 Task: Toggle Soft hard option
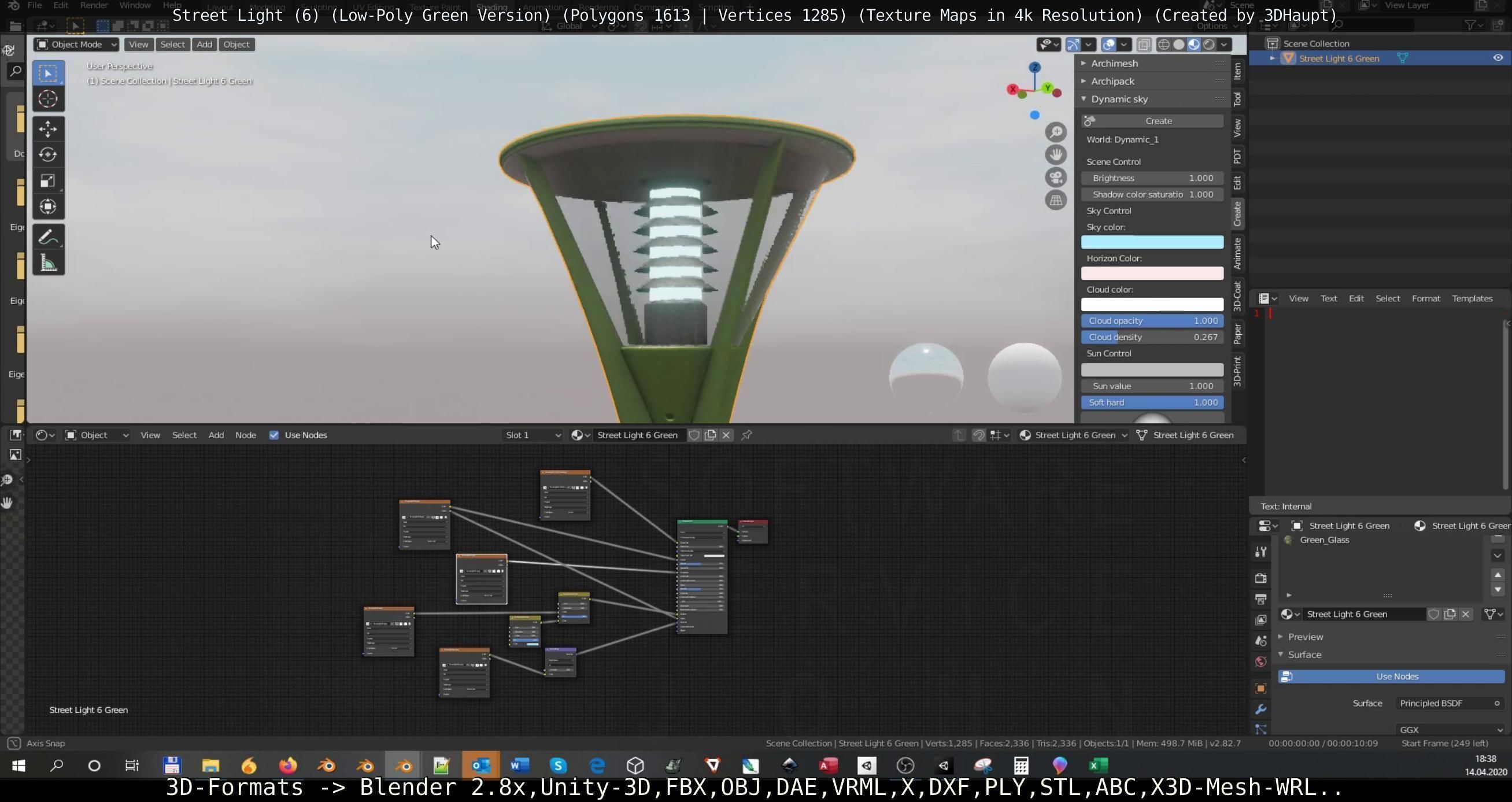pos(1152,402)
